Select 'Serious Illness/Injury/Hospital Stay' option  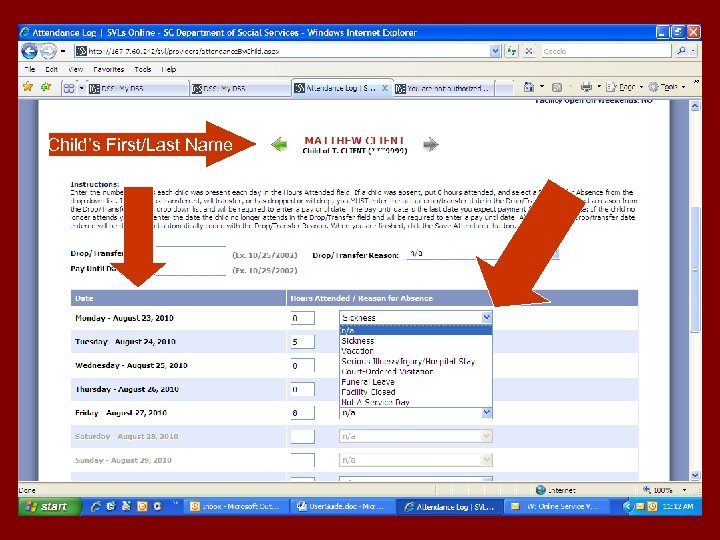pyautogui.click(x=416, y=361)
